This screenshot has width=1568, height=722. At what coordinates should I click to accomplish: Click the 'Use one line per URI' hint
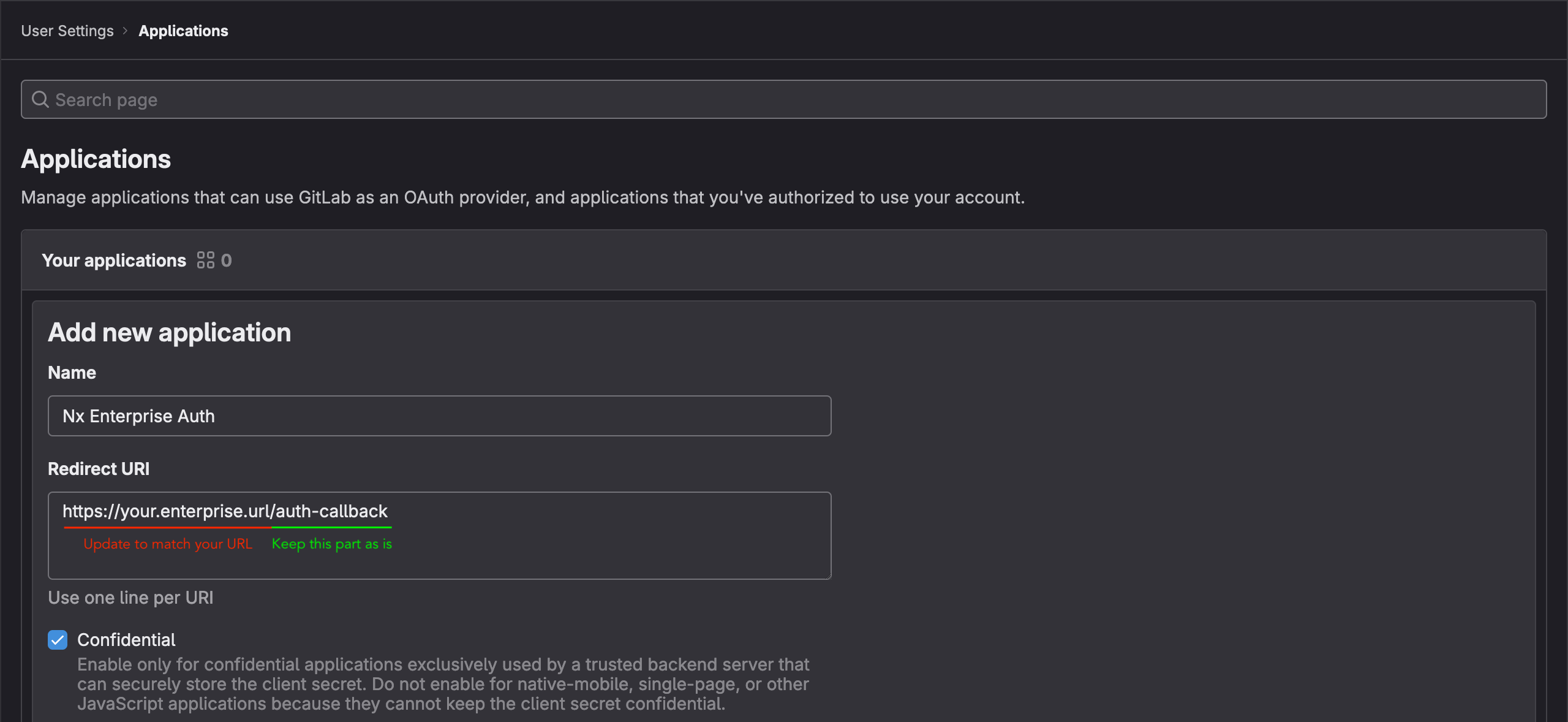[x=130, y=598]
